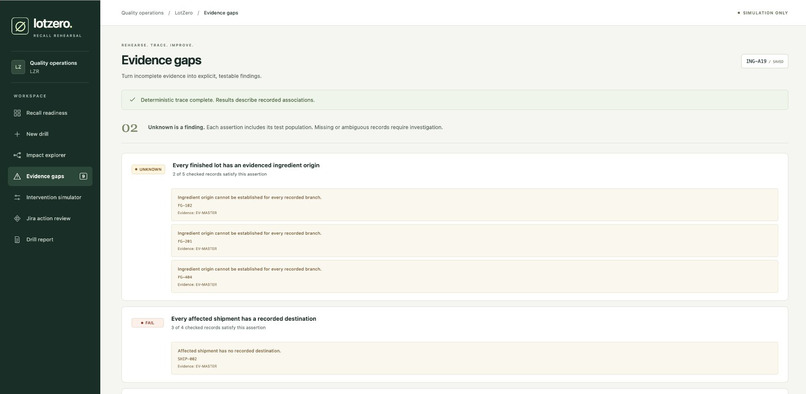This screenshot has width=806, height=394.
Task: Click the Quality operations breadcrumb link
Action: coord(142,13)
